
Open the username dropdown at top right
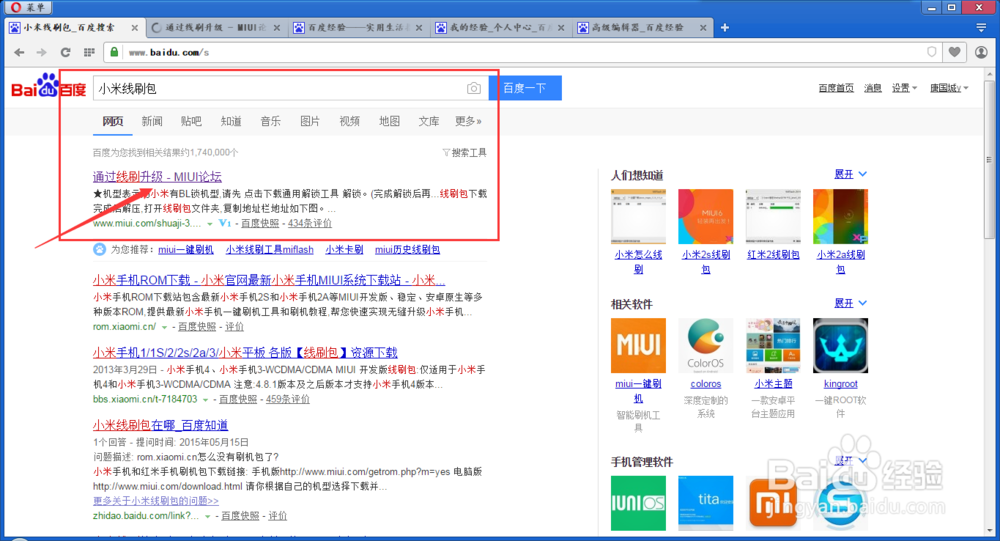[x=949, y=88]
